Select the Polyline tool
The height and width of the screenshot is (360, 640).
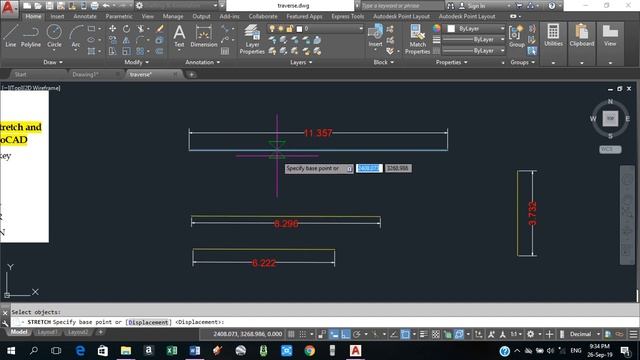point(31,36)
